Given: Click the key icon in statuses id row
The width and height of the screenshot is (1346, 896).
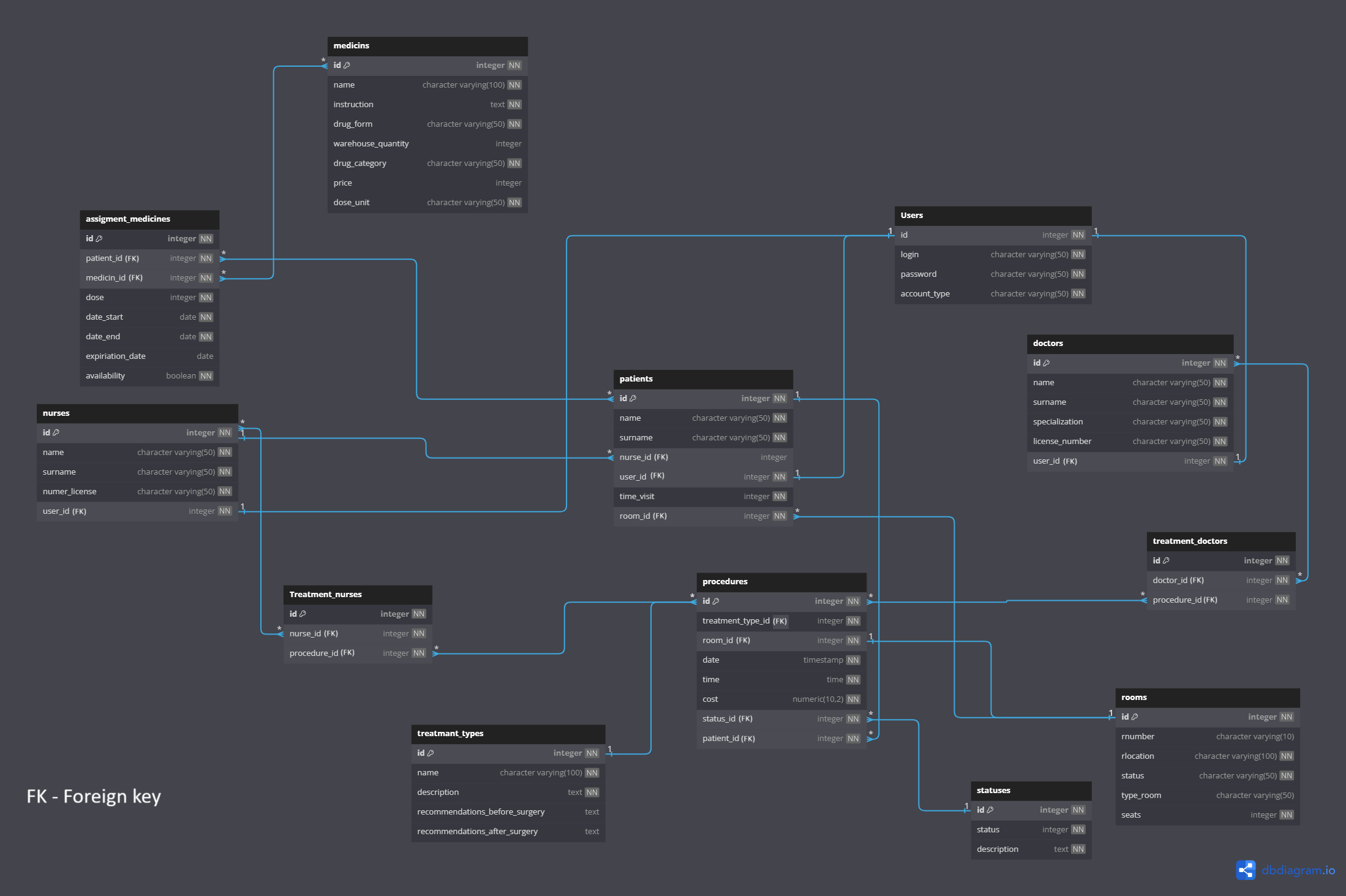Looking at the screenshot, I should click(x=990, y=810).
